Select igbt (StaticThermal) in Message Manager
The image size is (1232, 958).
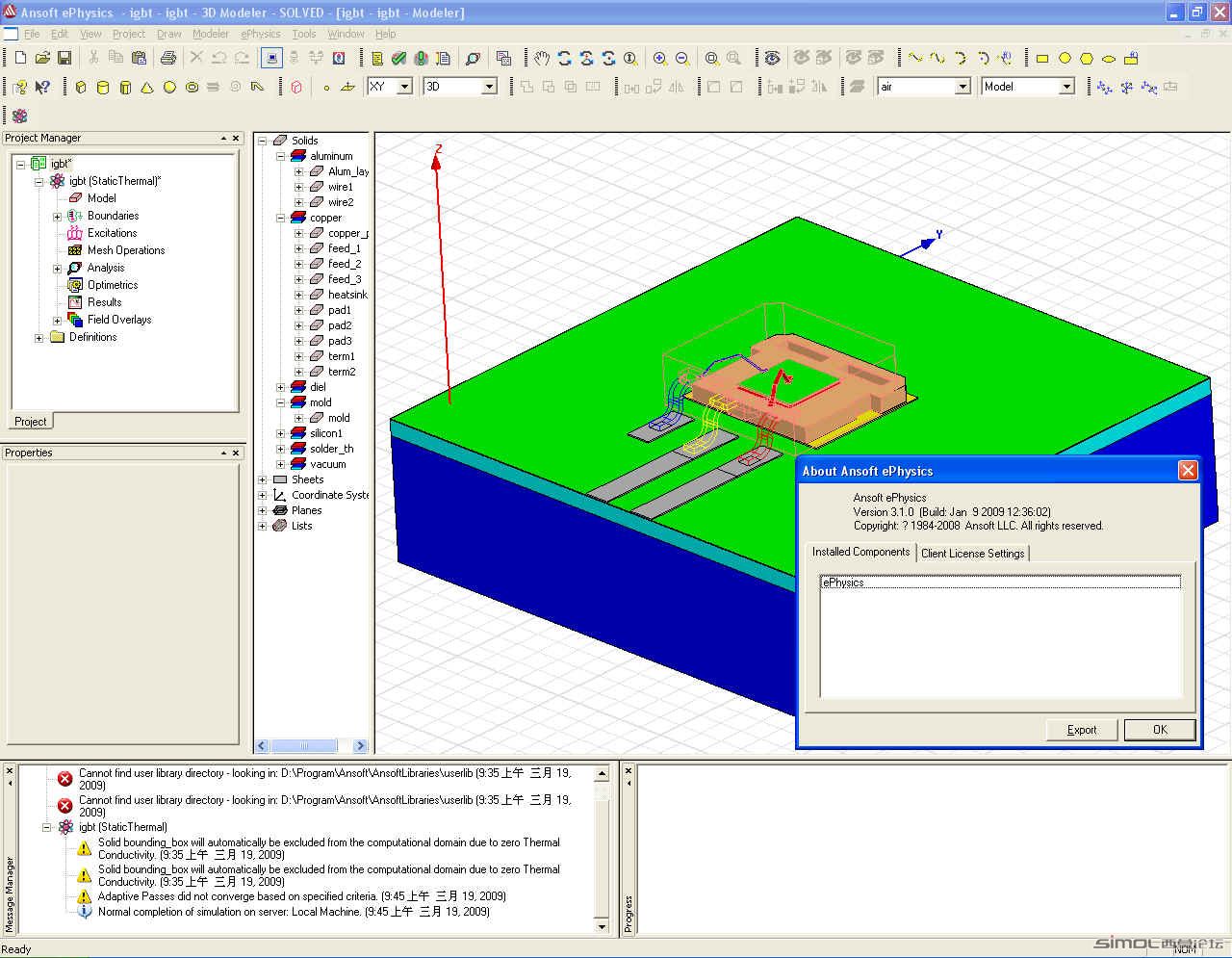(x=122, y=827)
